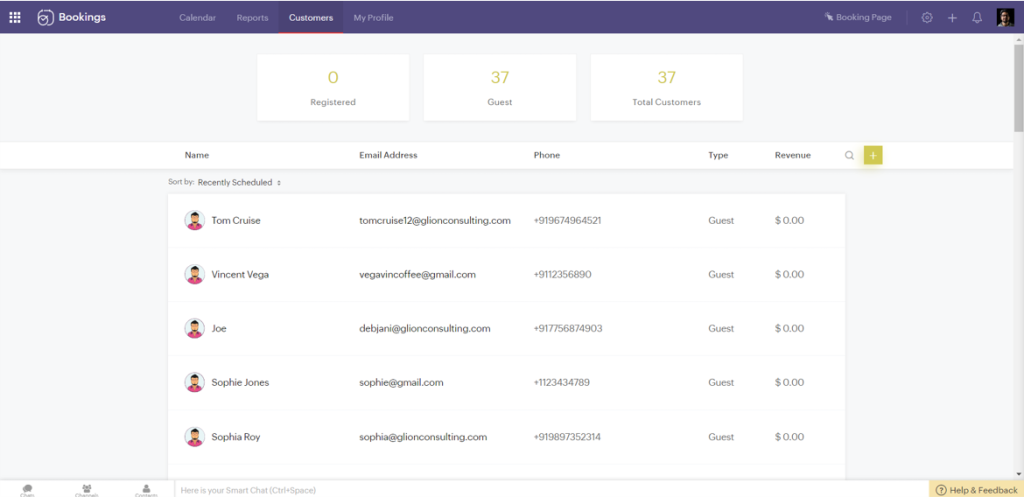Open the Chats icon in bottom bar
1024x497 pixels.
28,489
